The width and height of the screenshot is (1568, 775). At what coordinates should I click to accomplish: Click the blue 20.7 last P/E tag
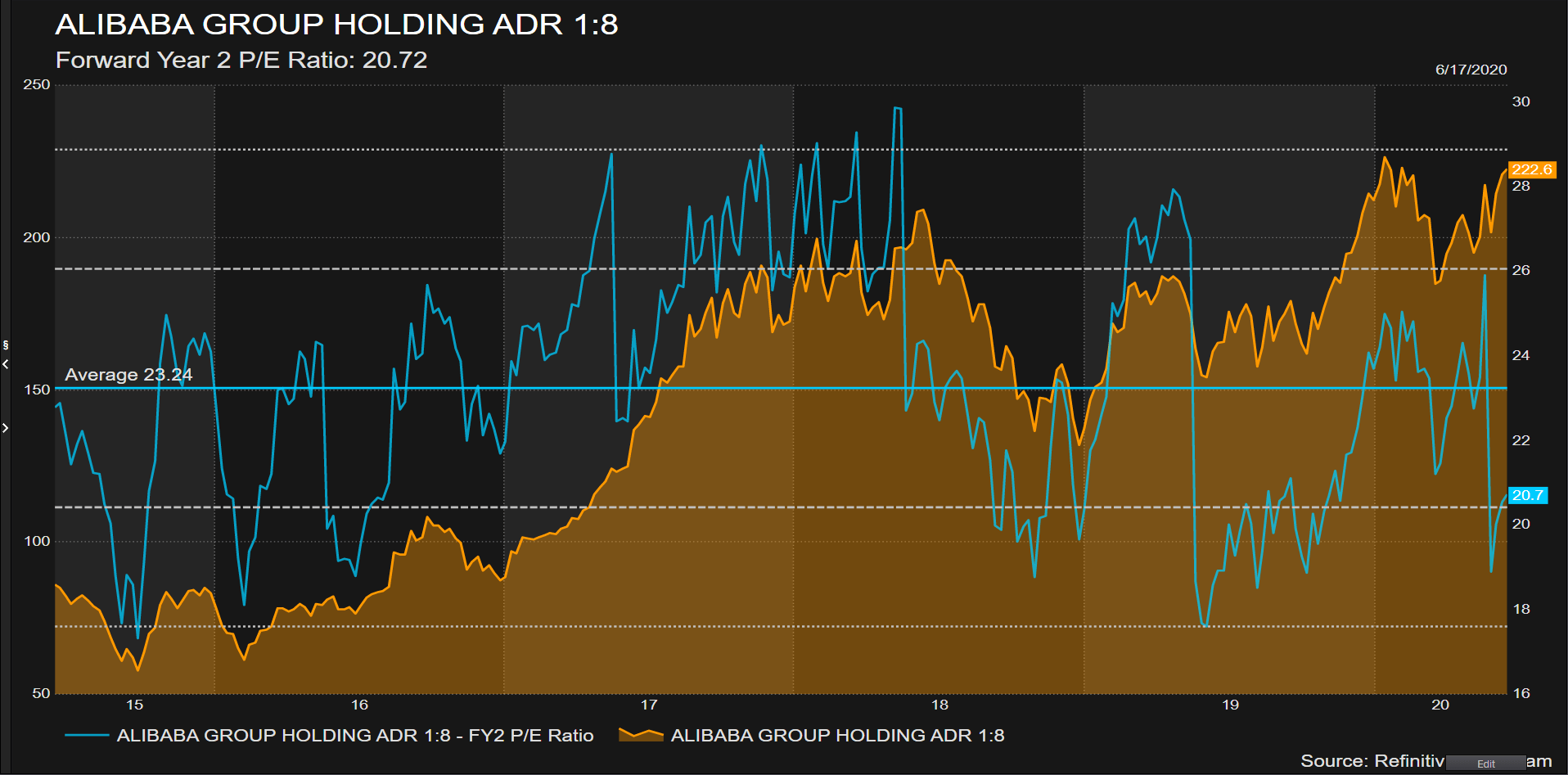(1527, 495)
